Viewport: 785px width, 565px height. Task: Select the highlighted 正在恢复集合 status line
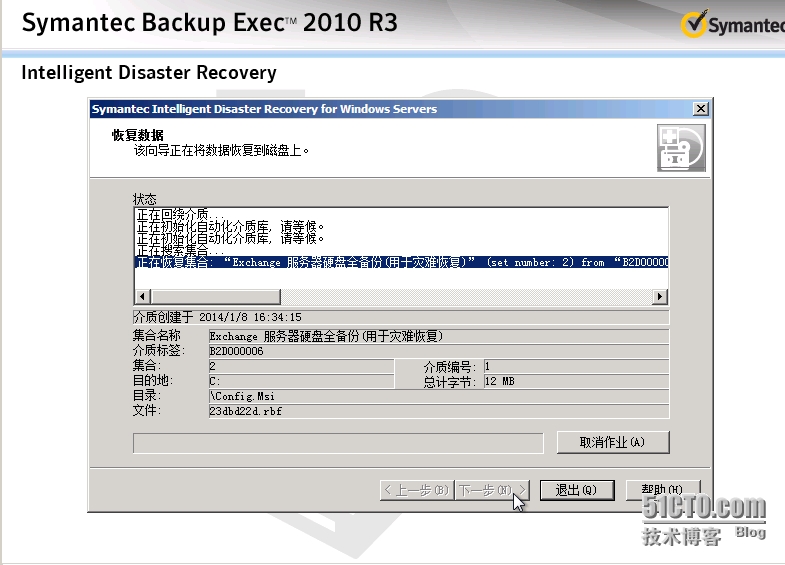point(402,262)
